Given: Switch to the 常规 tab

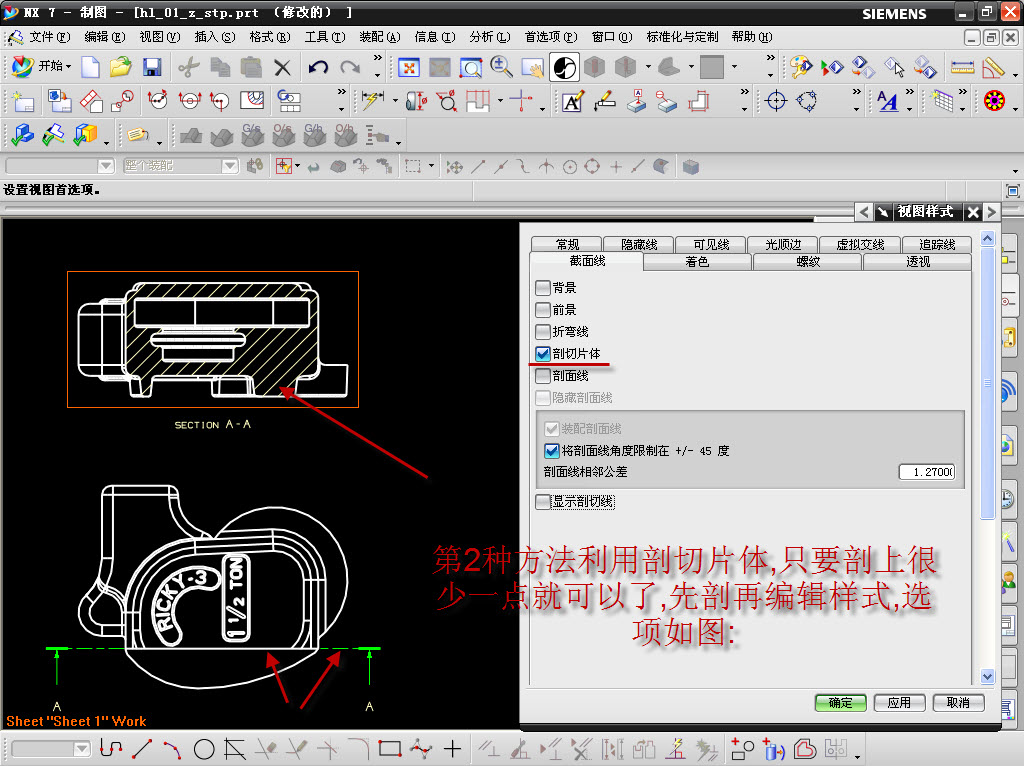Looking at the screenshot, I should (567, 244).
